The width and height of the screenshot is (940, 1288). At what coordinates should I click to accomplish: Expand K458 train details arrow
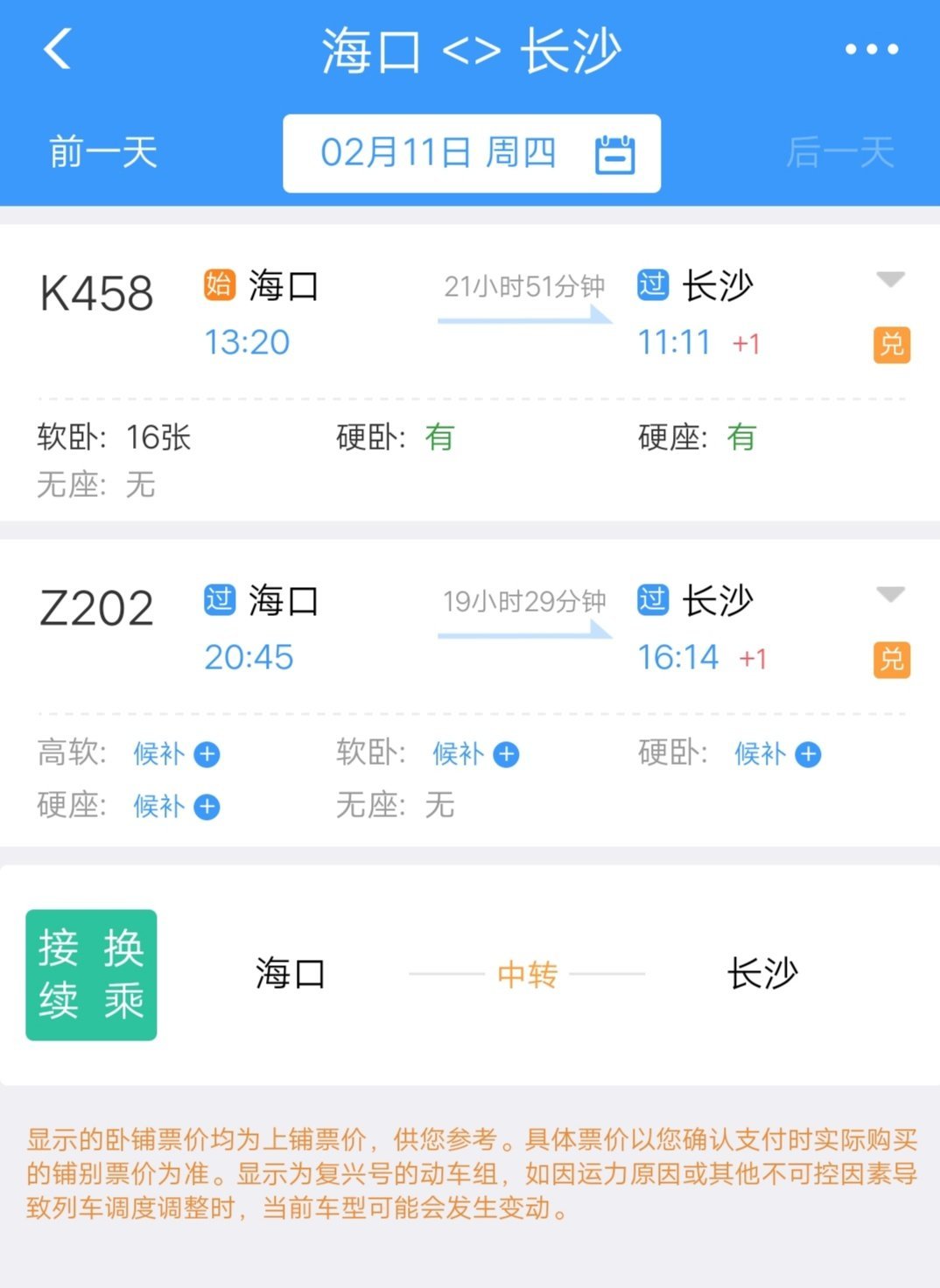tap(890, 280)
